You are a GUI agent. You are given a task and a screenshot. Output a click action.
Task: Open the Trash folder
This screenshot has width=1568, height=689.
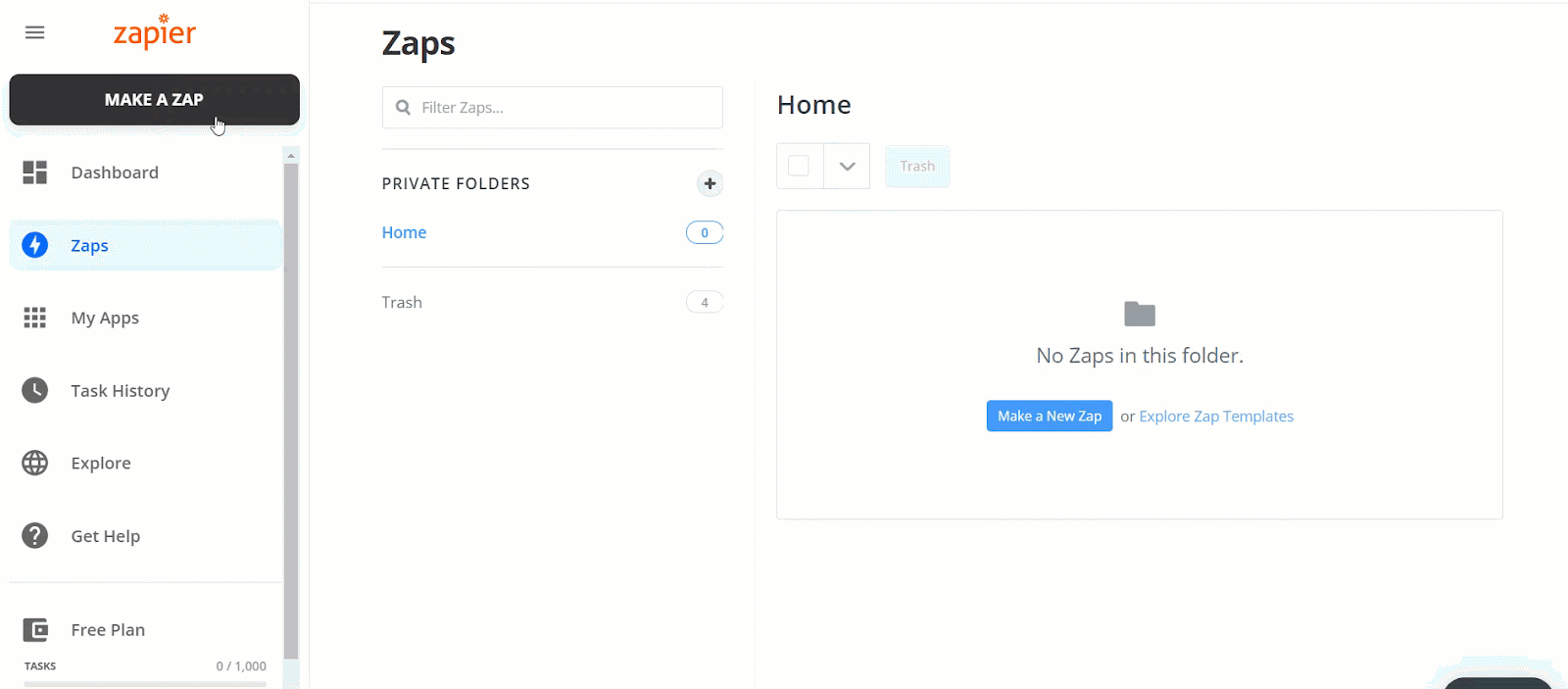402,302
